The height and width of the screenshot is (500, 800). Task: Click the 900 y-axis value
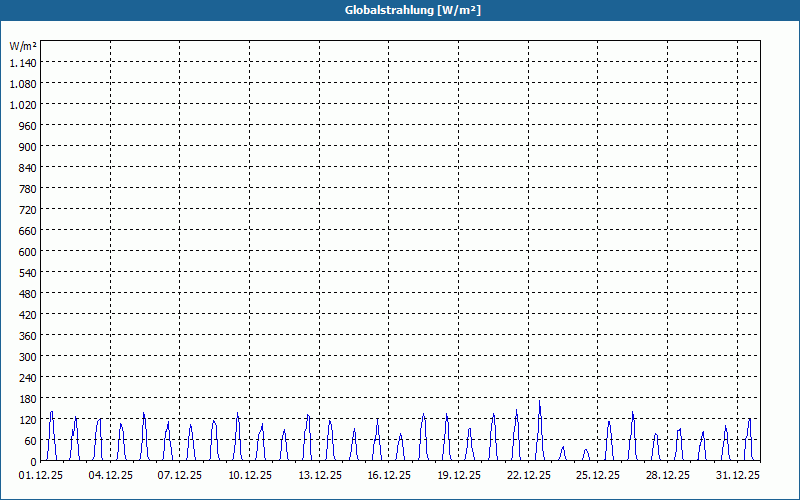point(28,147)
